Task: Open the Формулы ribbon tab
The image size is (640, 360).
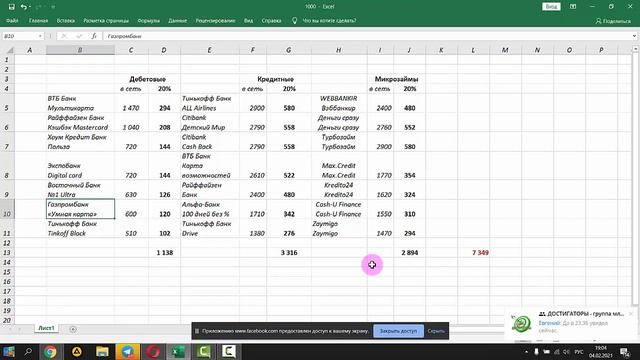Action: point(149,20)
